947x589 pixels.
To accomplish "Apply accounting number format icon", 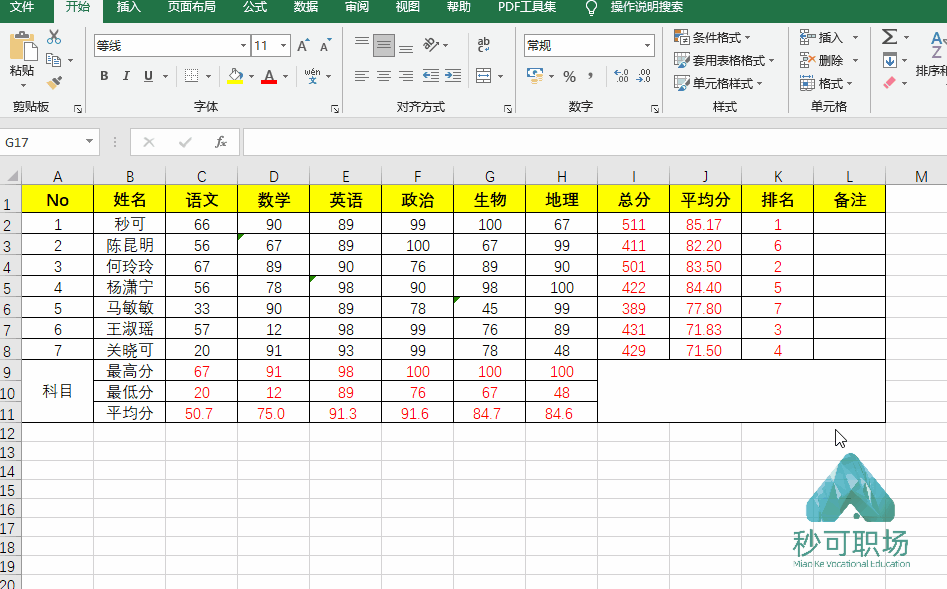I will click(x=534, y=76).
